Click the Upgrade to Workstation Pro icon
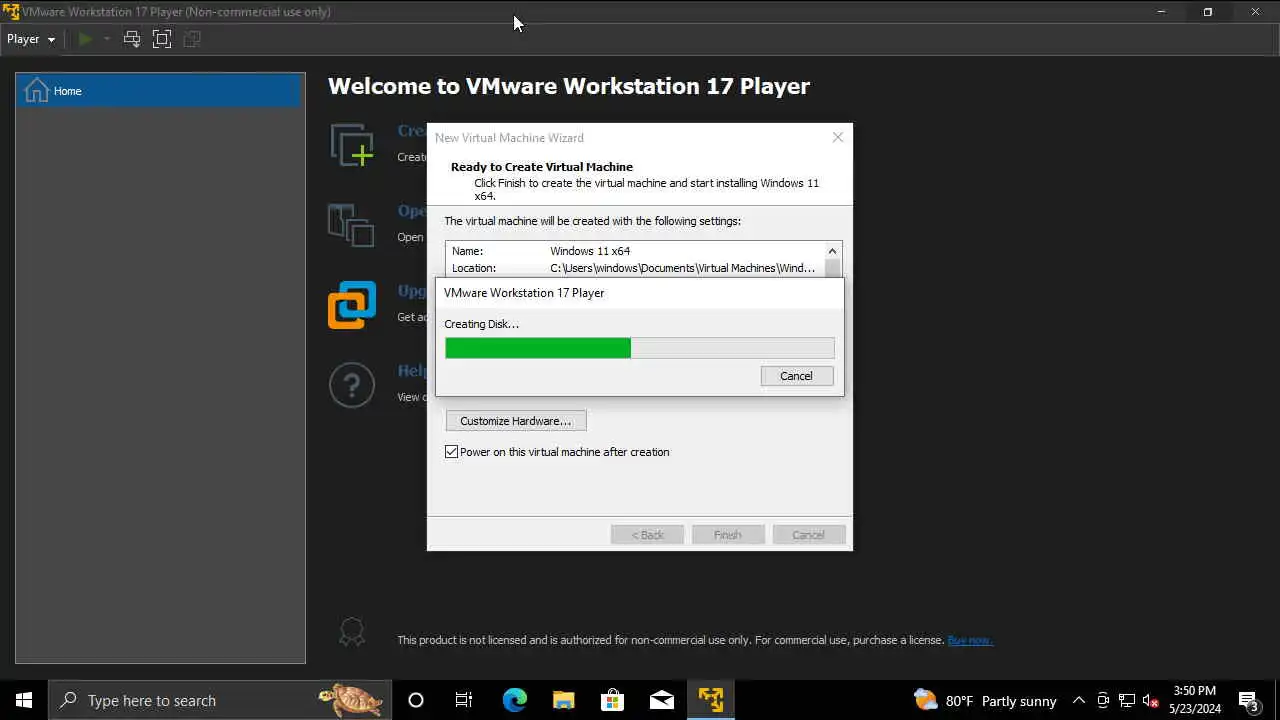Viewport: 1280px width, 720px height. coord(352,305)
